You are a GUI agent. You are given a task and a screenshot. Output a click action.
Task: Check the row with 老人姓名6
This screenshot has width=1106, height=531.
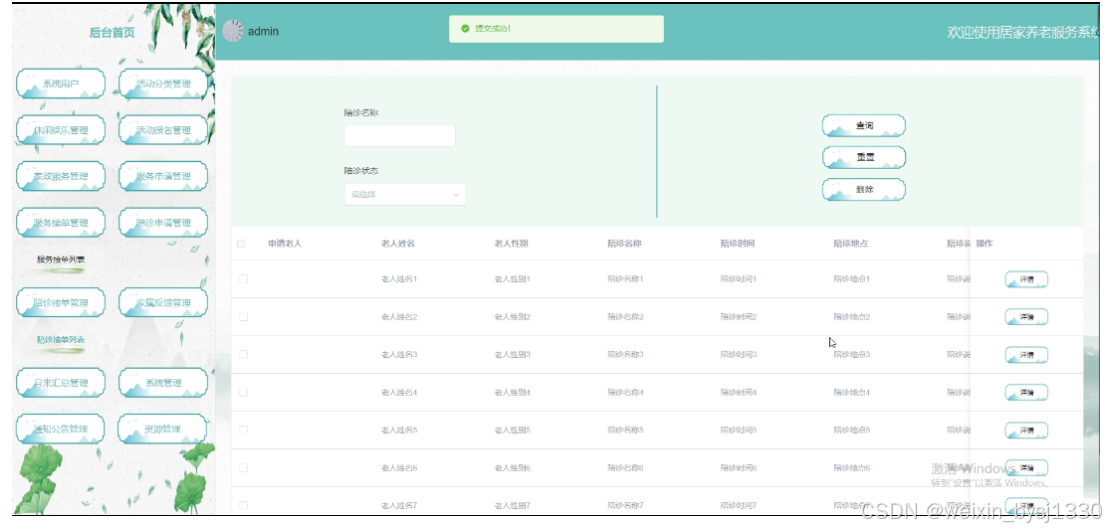click(x=243, y=468)
